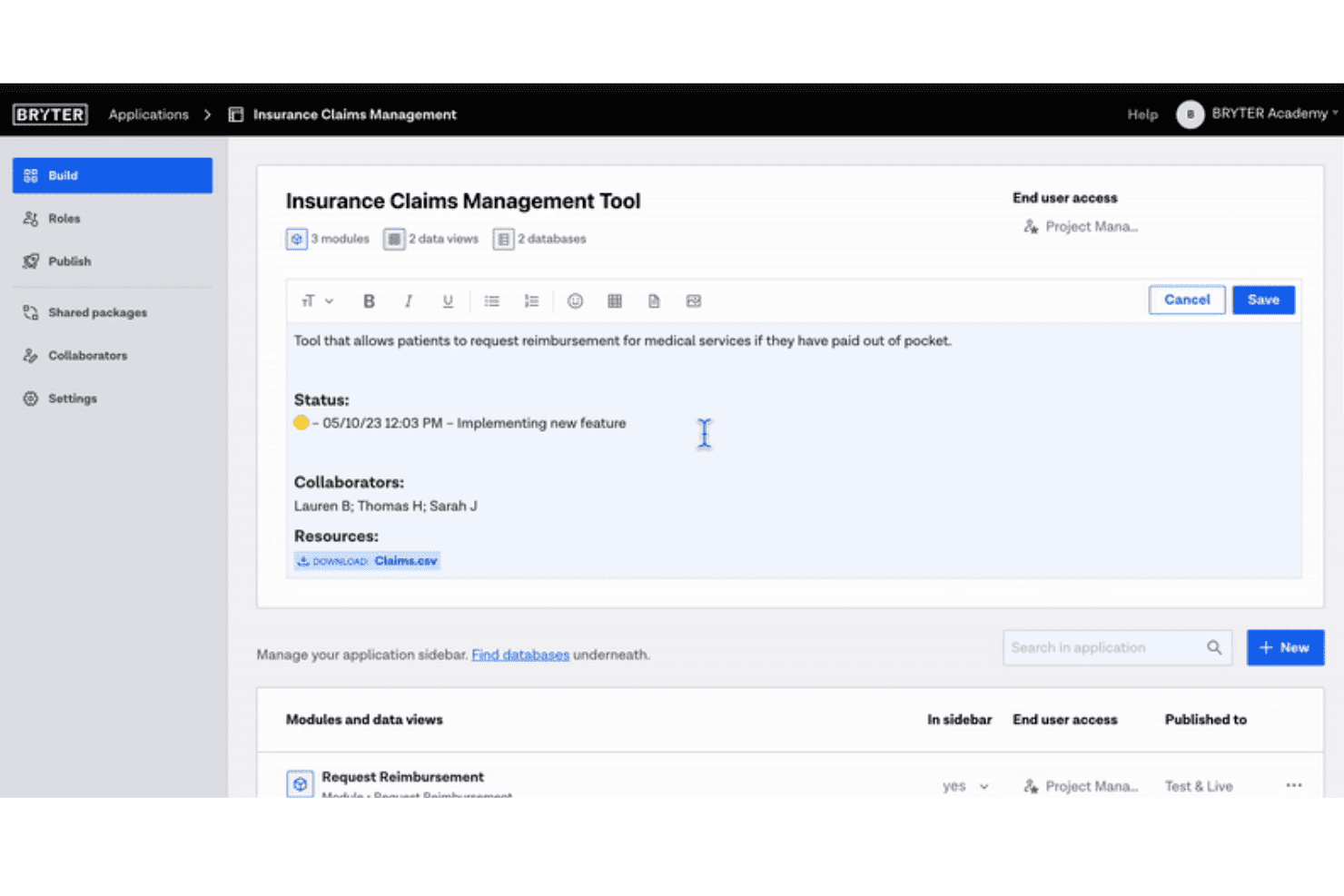1344x896 pixels.
Task: Open Request Reimbursement more options menu
Action: point(1294,785)
